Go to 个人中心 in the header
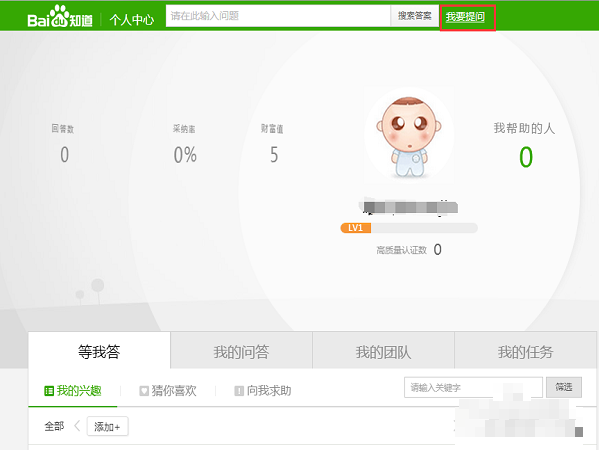The width and height of the screenshot is (599, 450). point(132,19)
